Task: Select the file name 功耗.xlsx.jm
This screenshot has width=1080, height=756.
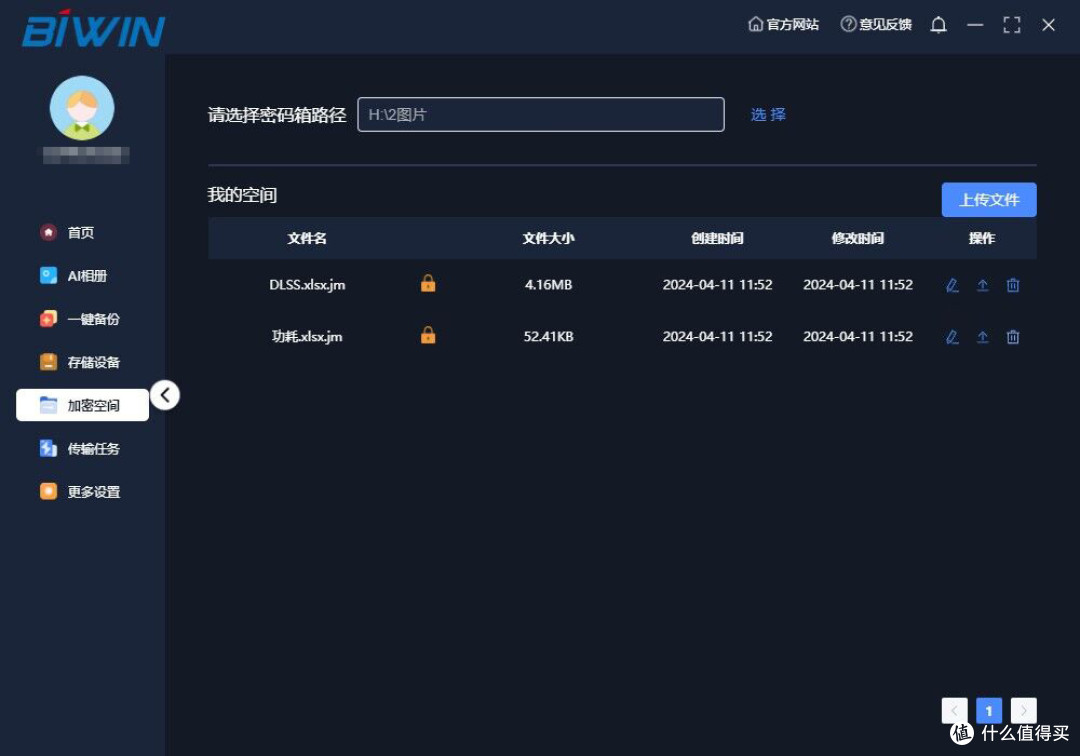Action: pos(307,337)
